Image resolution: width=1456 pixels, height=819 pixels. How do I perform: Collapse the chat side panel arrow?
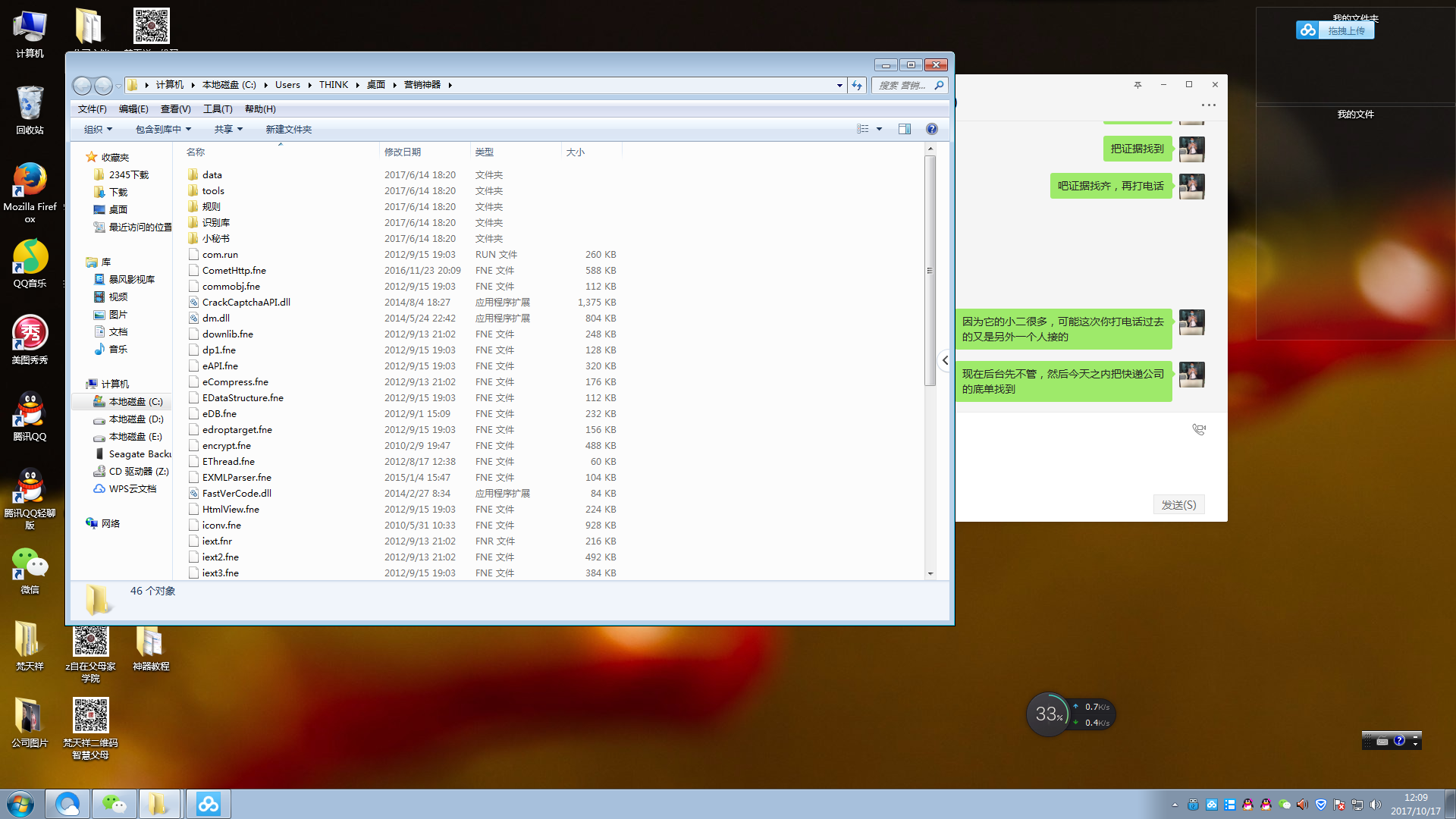945,360
